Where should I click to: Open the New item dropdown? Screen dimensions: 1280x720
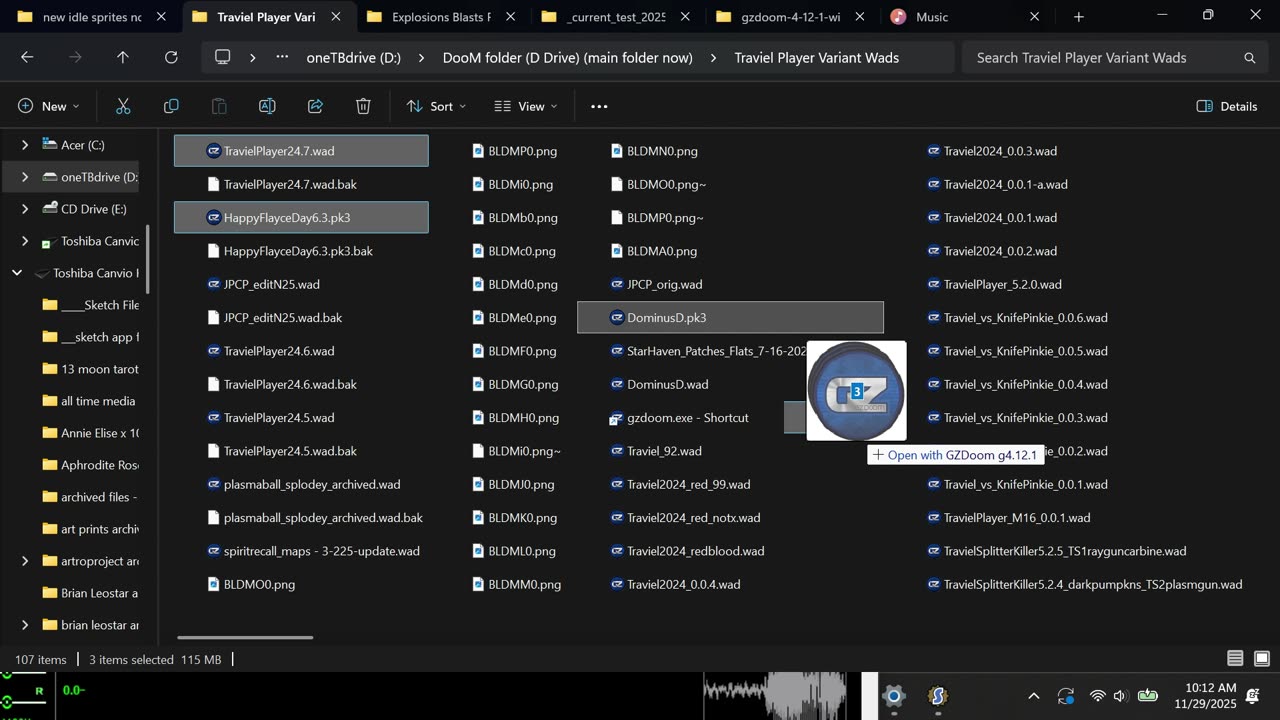pos(49,106)
